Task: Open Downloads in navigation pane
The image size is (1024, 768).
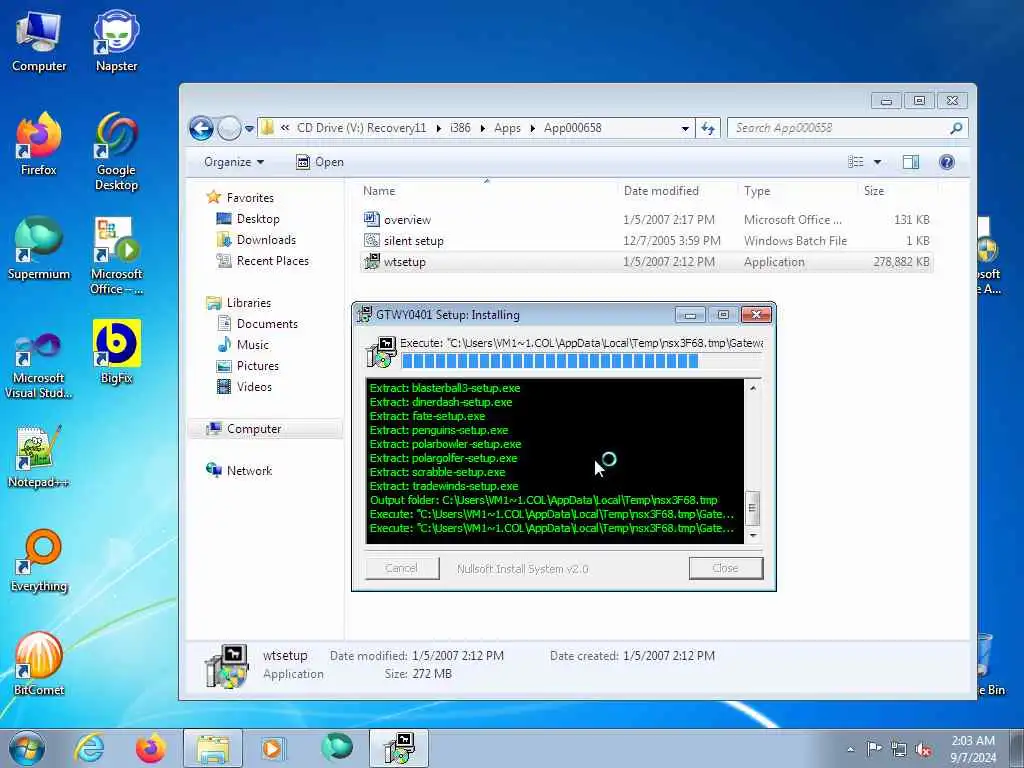Action: click(x=266, y=240)
